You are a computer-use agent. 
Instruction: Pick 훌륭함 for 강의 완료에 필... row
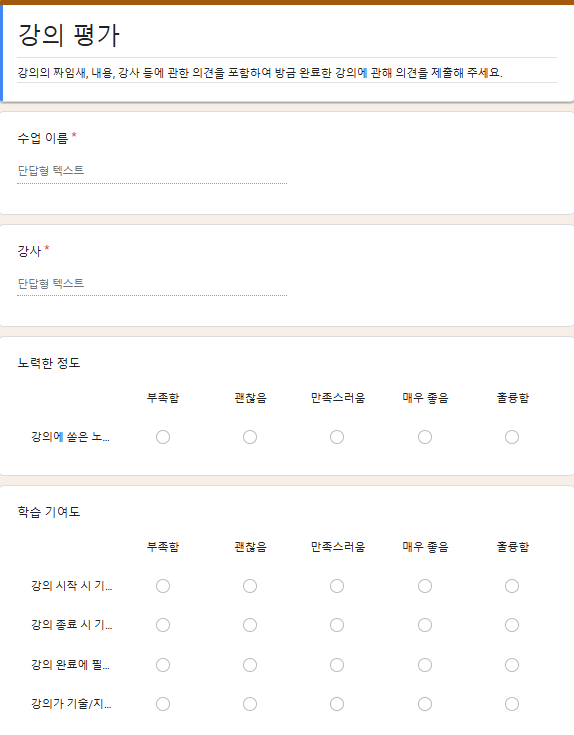pos(512,665)
